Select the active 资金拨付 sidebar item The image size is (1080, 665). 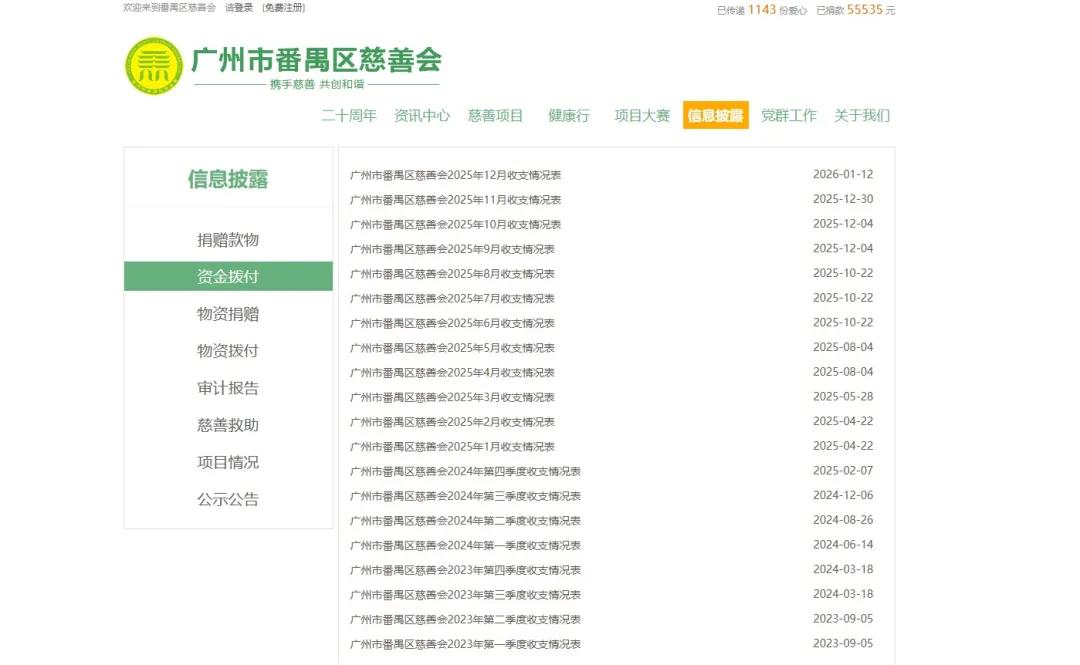228,277
